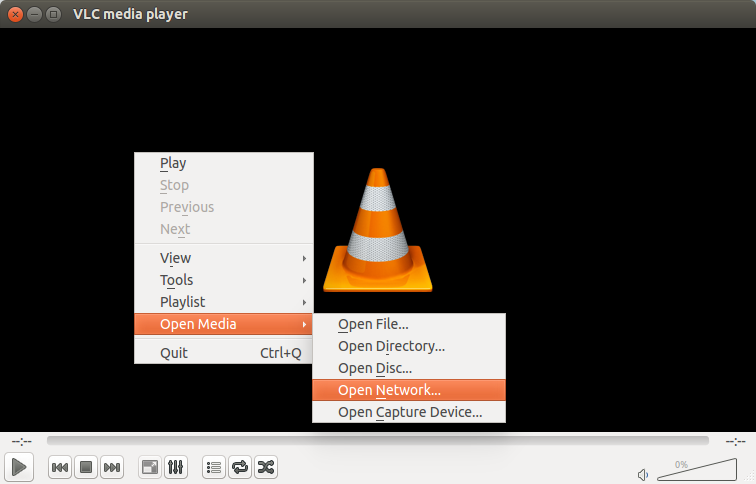Screen dimensions: 756x484
Task: Select Open Directory... option
Action: click(409, 346)
